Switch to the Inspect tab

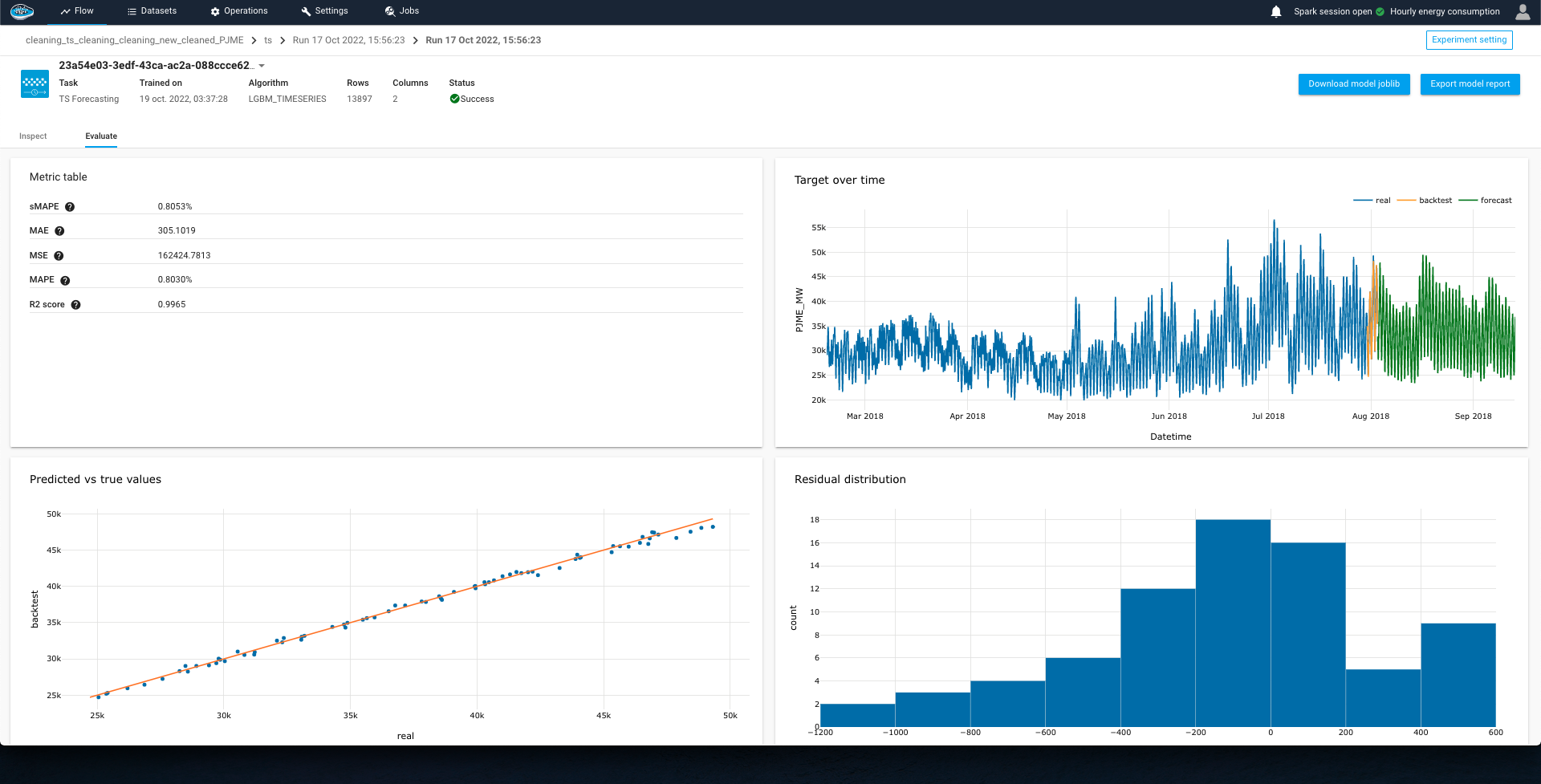click(33, 136)
